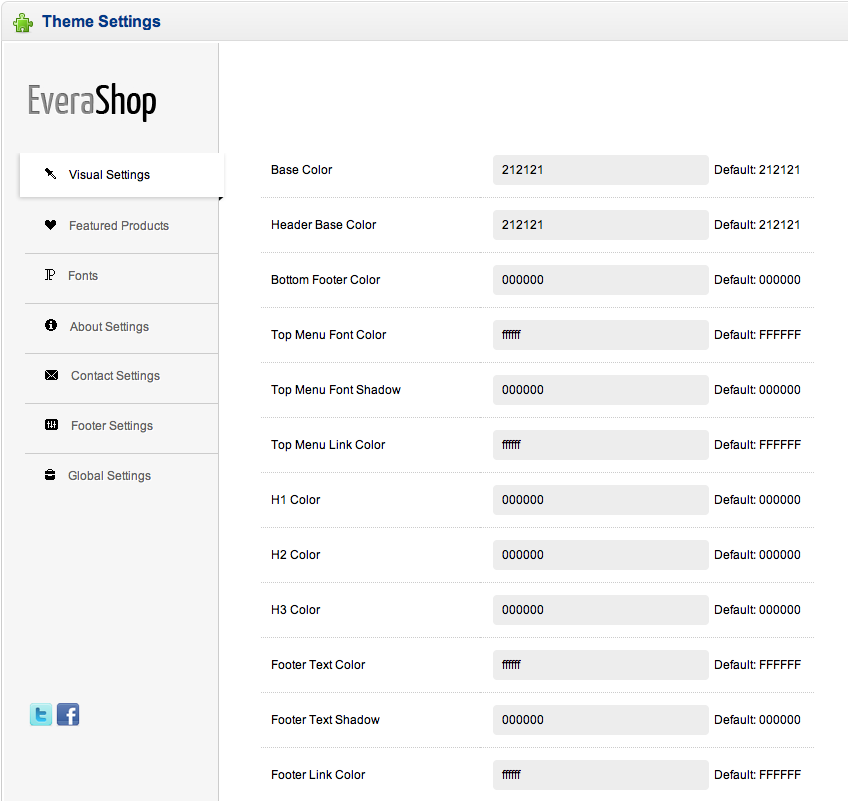Click Default: FFFFFF beside Top Menu Link Color
The image size is (848, 801).
757,445
